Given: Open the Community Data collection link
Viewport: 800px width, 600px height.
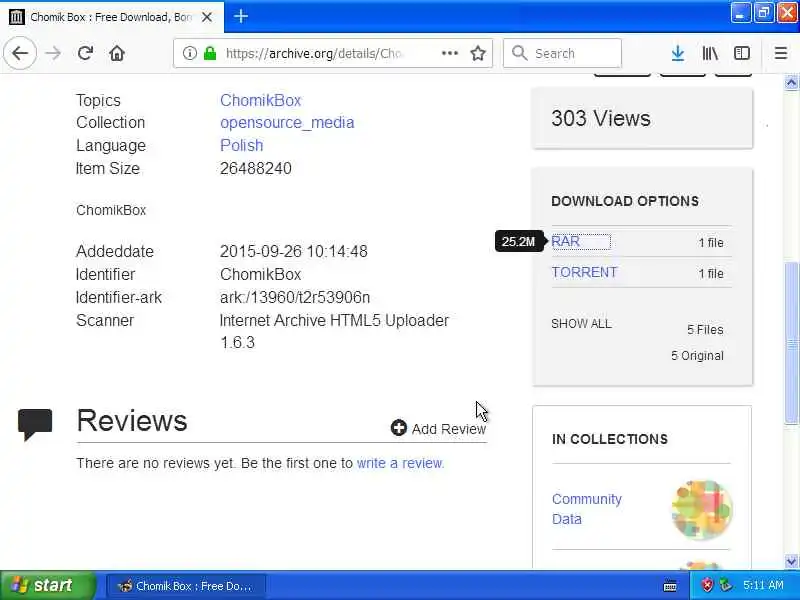Looking at the screenshot, I should (587, 509).
